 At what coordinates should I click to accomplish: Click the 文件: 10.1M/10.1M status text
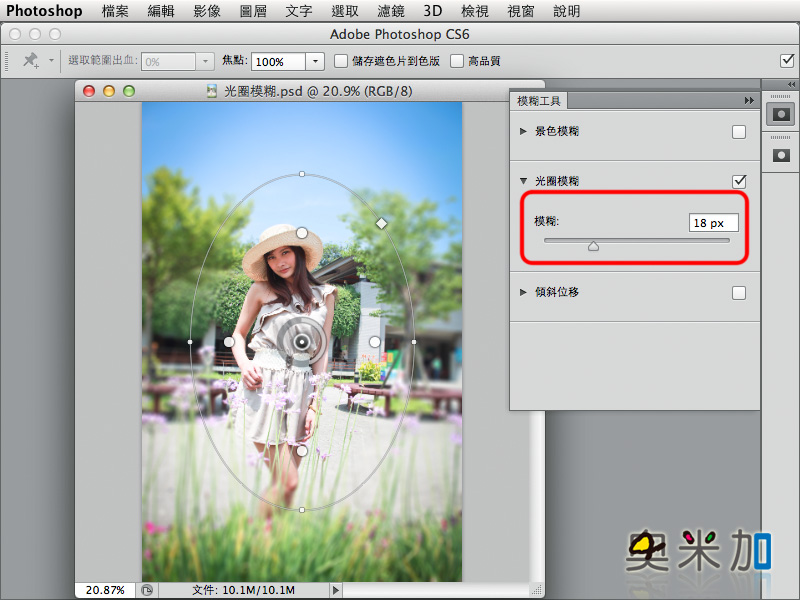[243, 590]
